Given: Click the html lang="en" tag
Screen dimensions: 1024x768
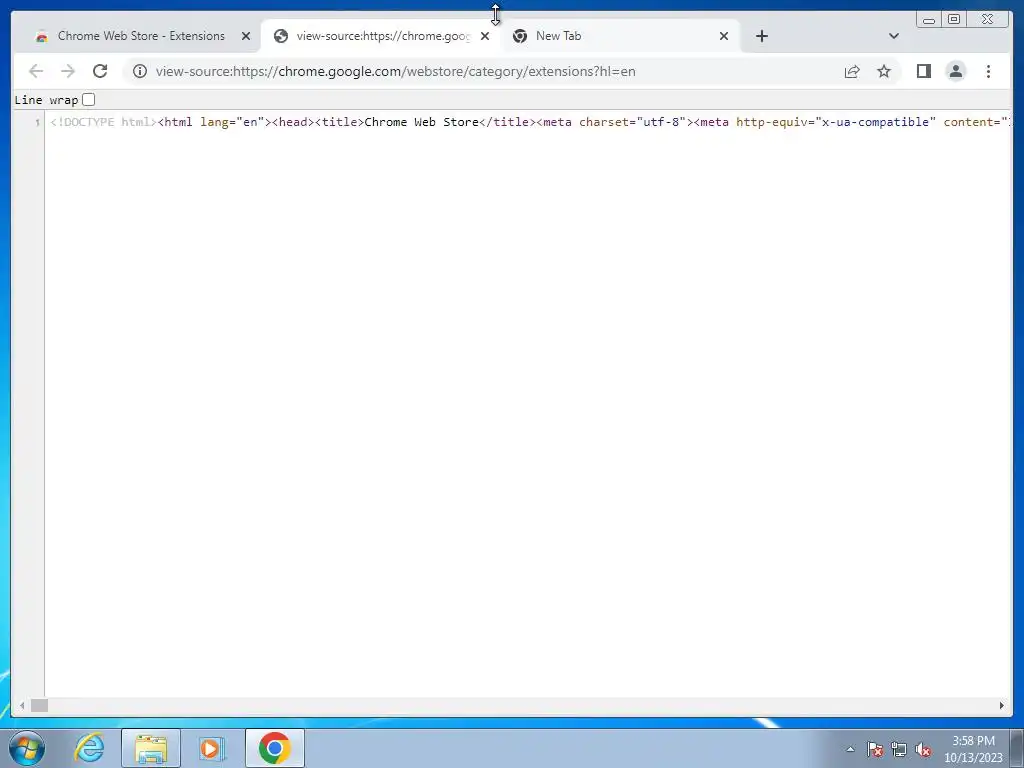Looking at the screenshot, I should click(214, 122).
